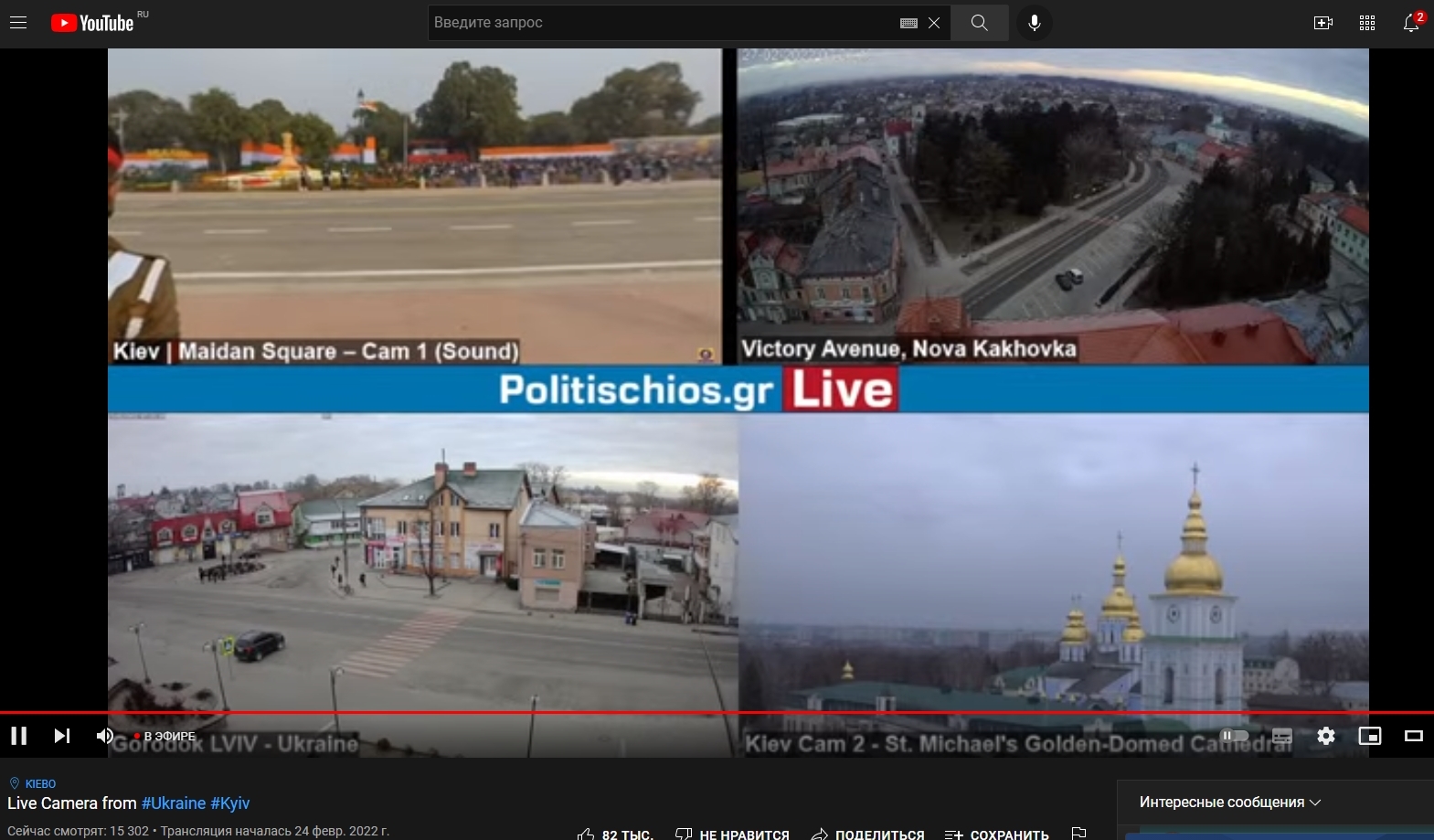Open notifications bell
Image resolution: width=1434 pixels, height=840 pixels.
pos(1412,23)
